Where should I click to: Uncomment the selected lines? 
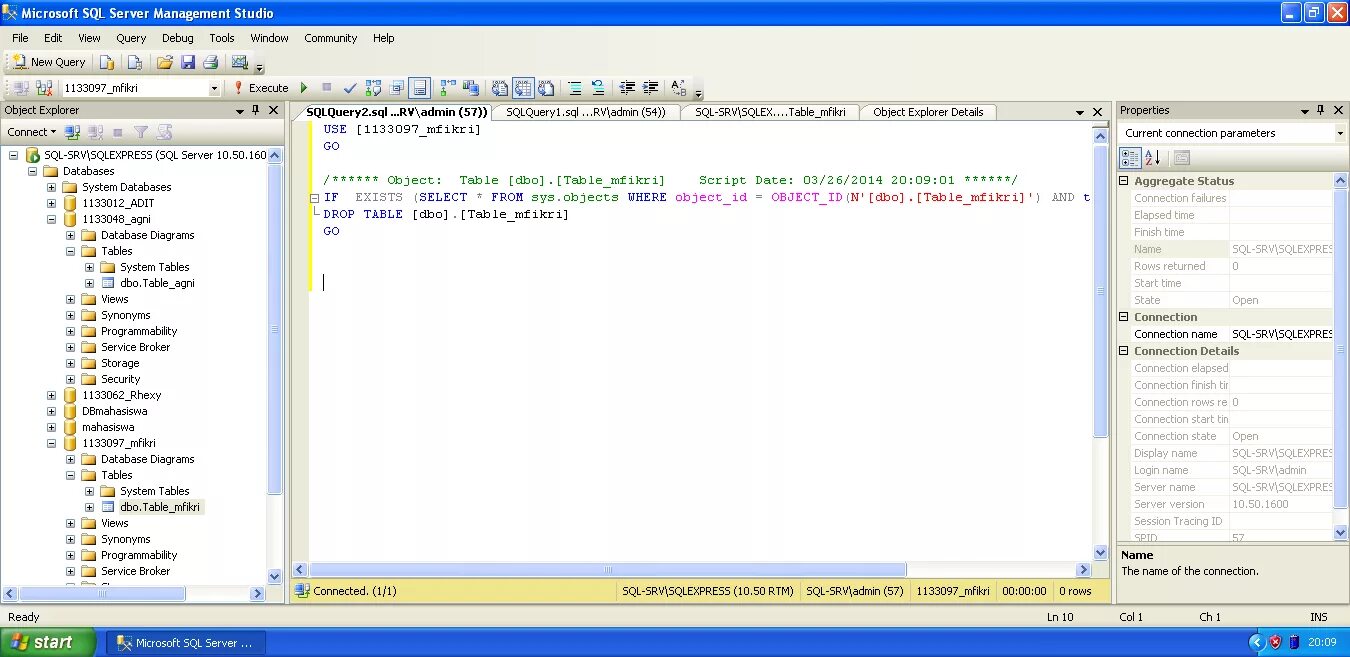pyautogui.click(x=598, y=88)
